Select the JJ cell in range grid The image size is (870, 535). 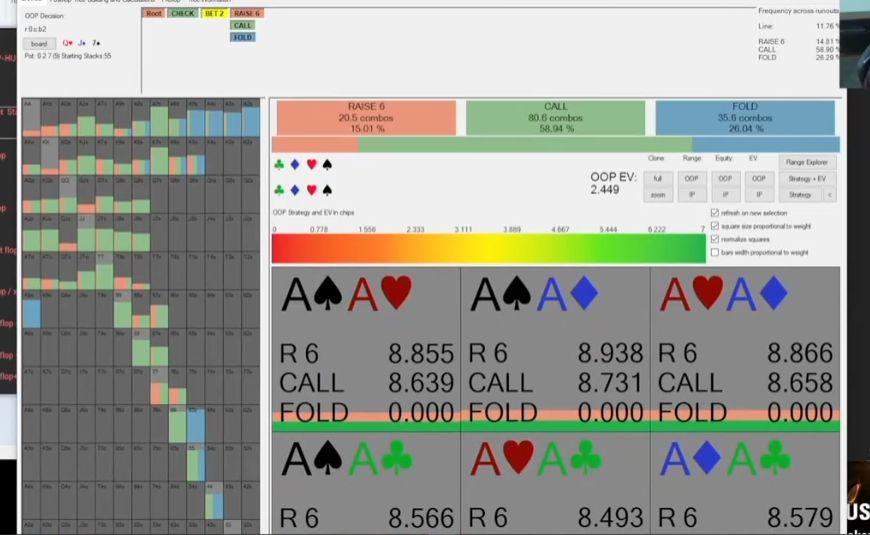(86, 233)
